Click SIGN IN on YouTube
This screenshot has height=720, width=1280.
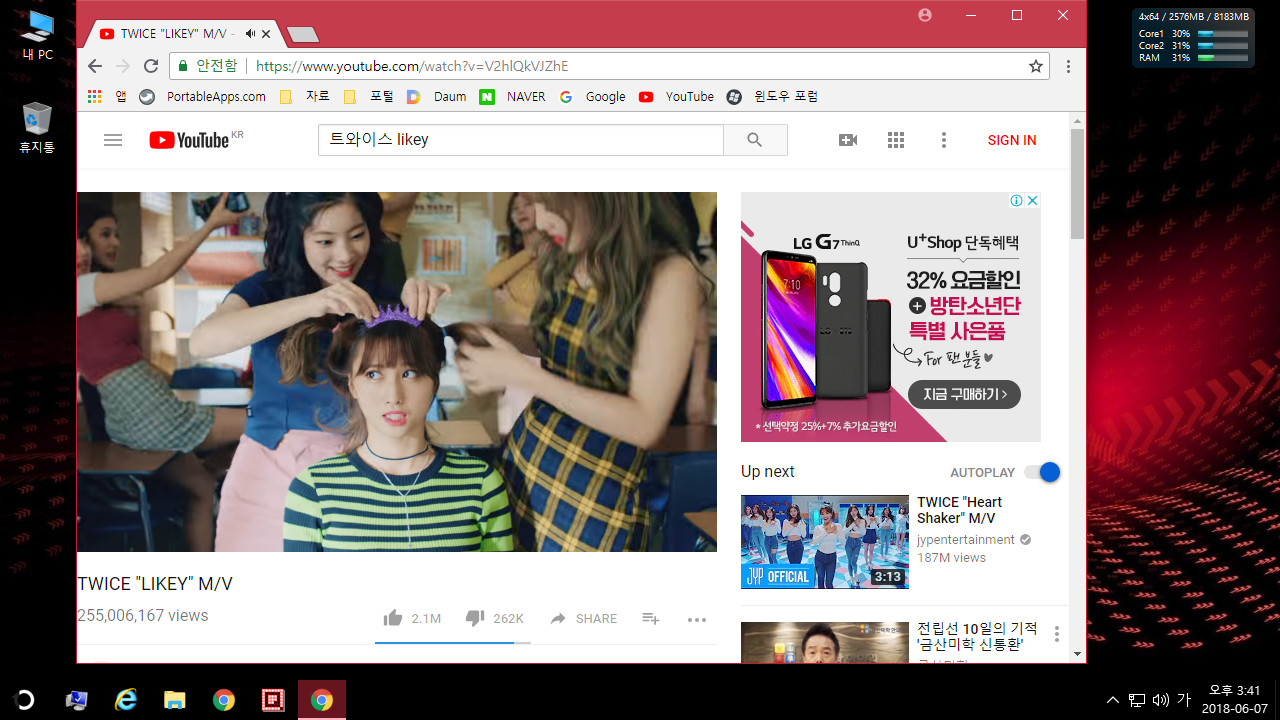[1012, 140]
